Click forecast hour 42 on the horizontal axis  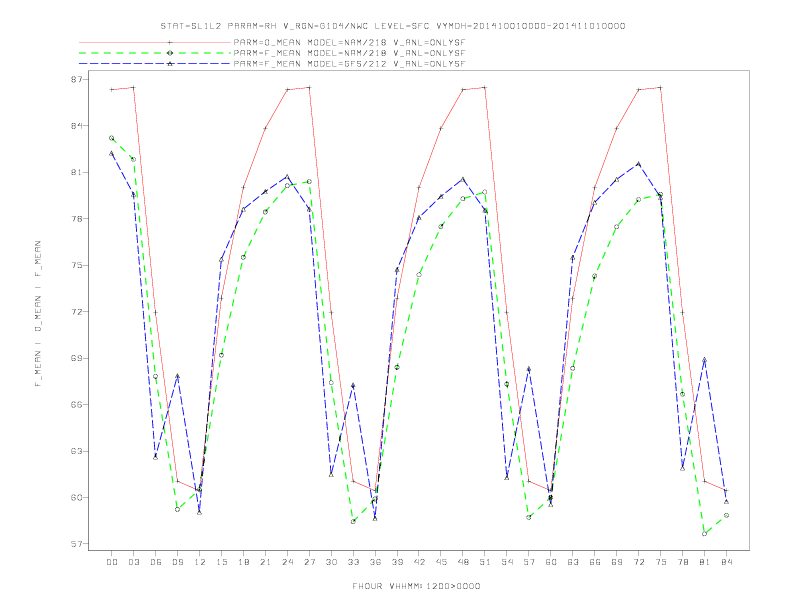[x=419, y=562]
